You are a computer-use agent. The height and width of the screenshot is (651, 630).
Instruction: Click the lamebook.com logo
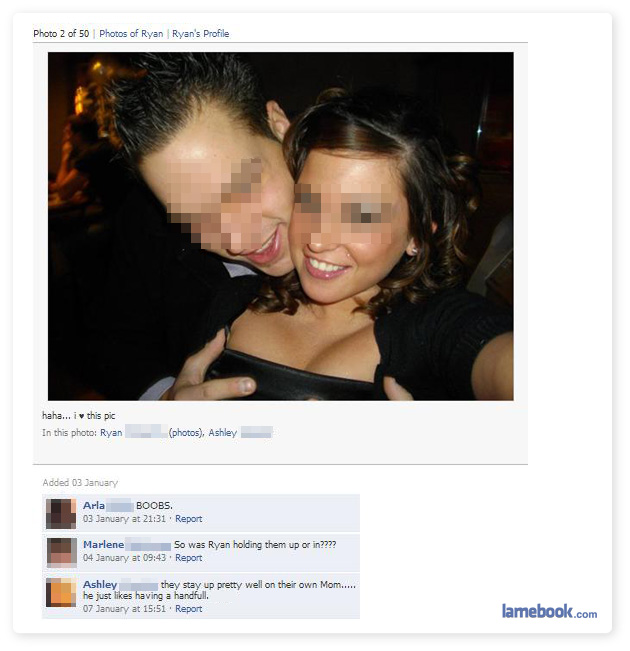click(x=549, y=611)
